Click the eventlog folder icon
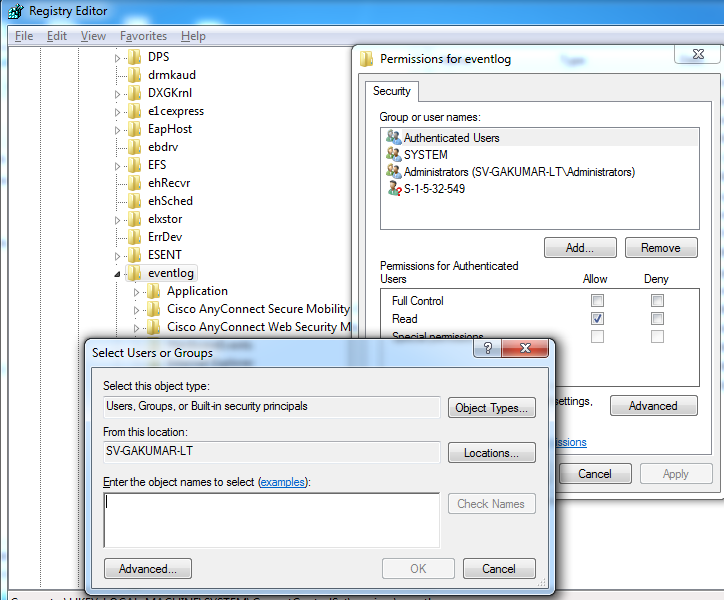Viewport: 724px width, 600px height. point(134,273)
